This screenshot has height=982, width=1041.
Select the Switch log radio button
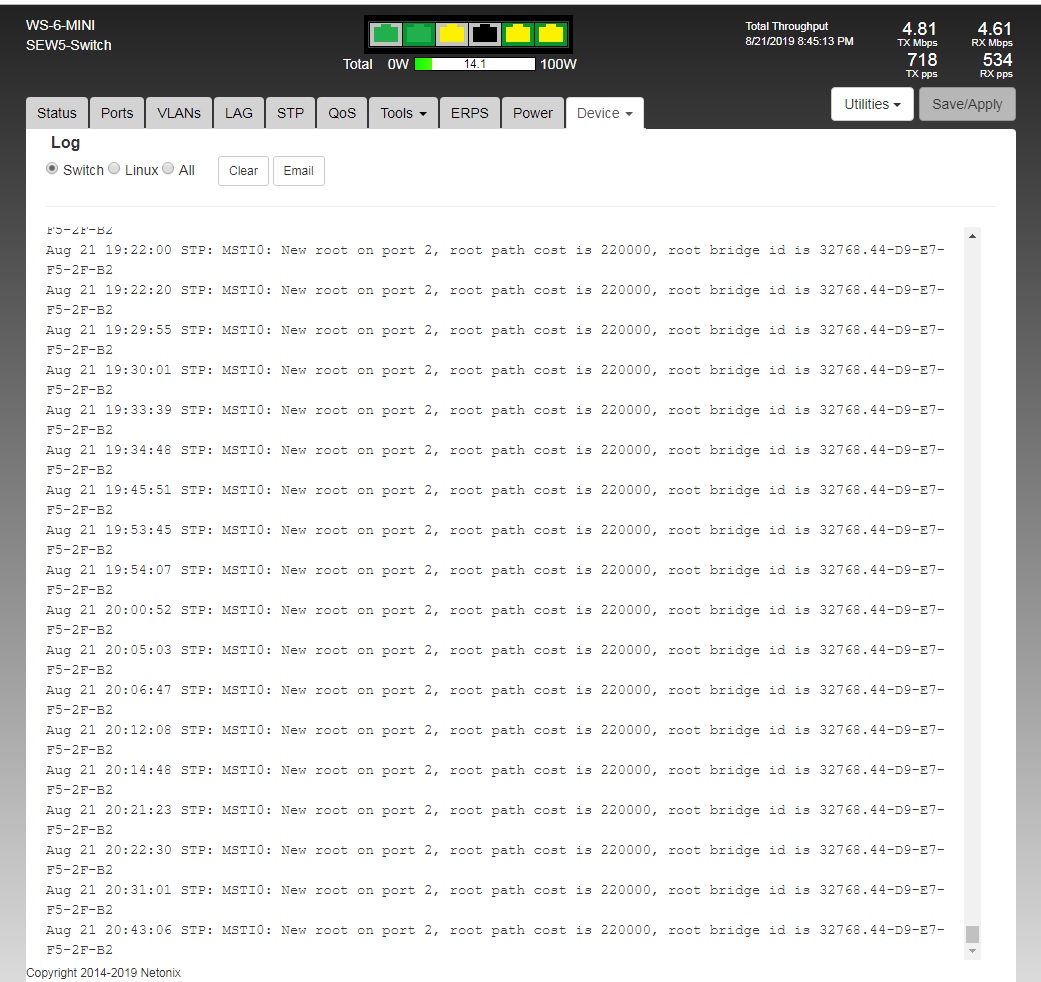pyautogui.click(x=52, y=169)
